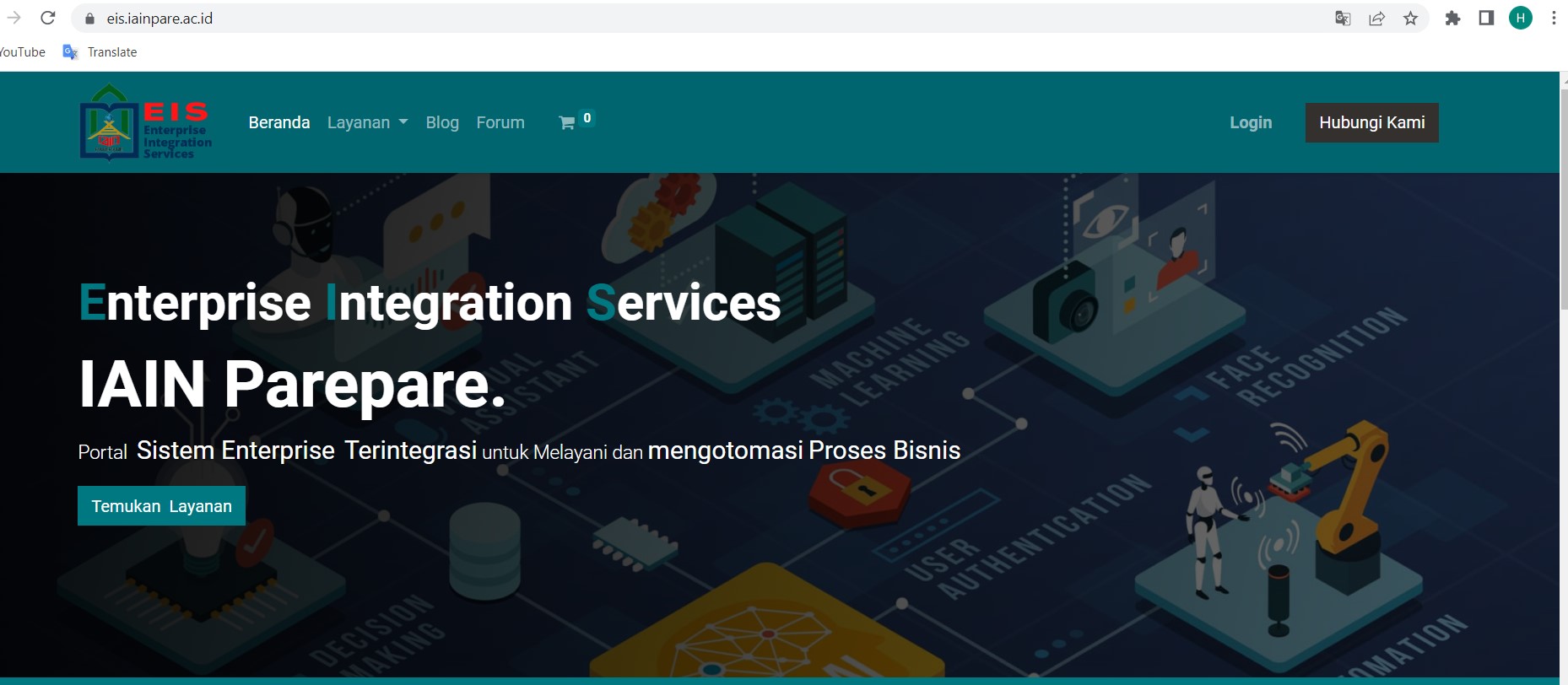
Task: Open the Blog menu item
Action: click(x=442, y=122)
